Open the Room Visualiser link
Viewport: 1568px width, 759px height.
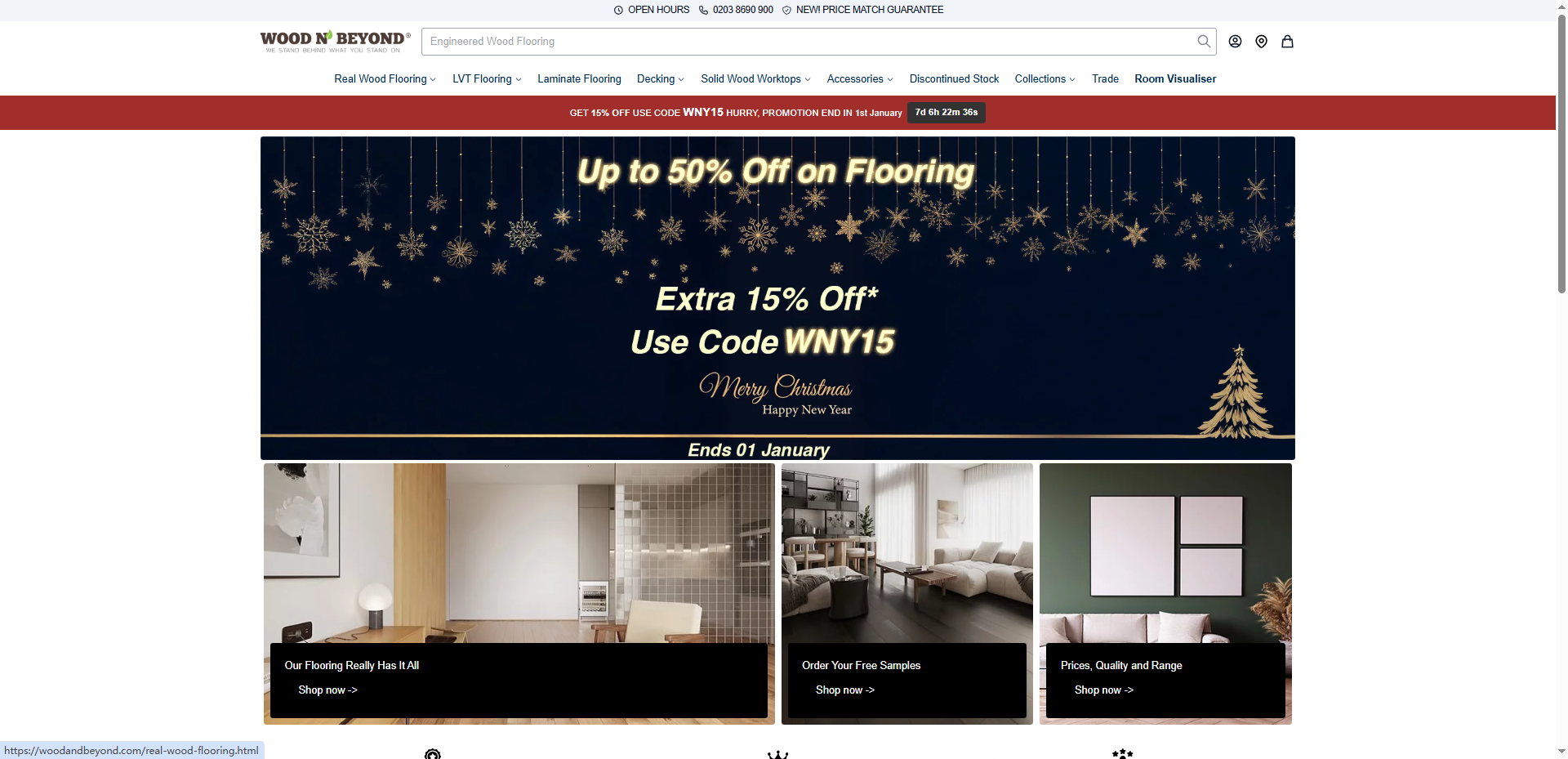(1174, 79)
